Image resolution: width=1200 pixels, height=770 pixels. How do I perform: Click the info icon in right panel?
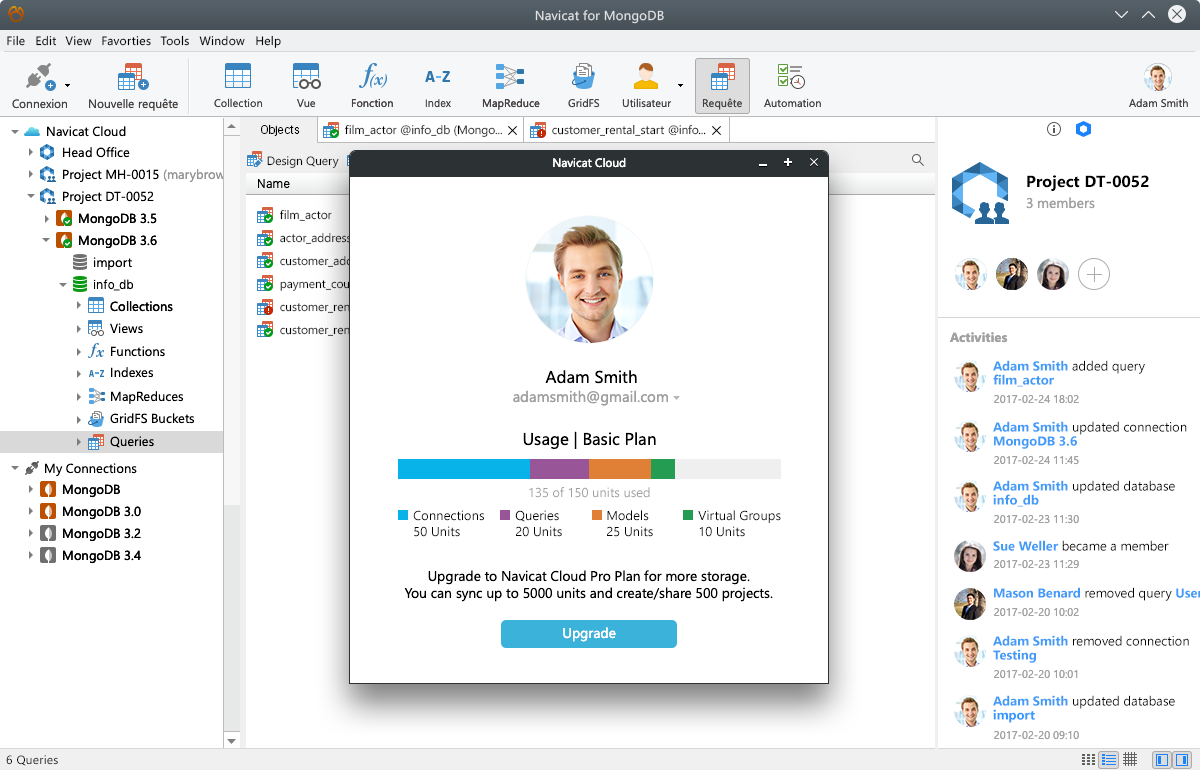coord(1053,130)
